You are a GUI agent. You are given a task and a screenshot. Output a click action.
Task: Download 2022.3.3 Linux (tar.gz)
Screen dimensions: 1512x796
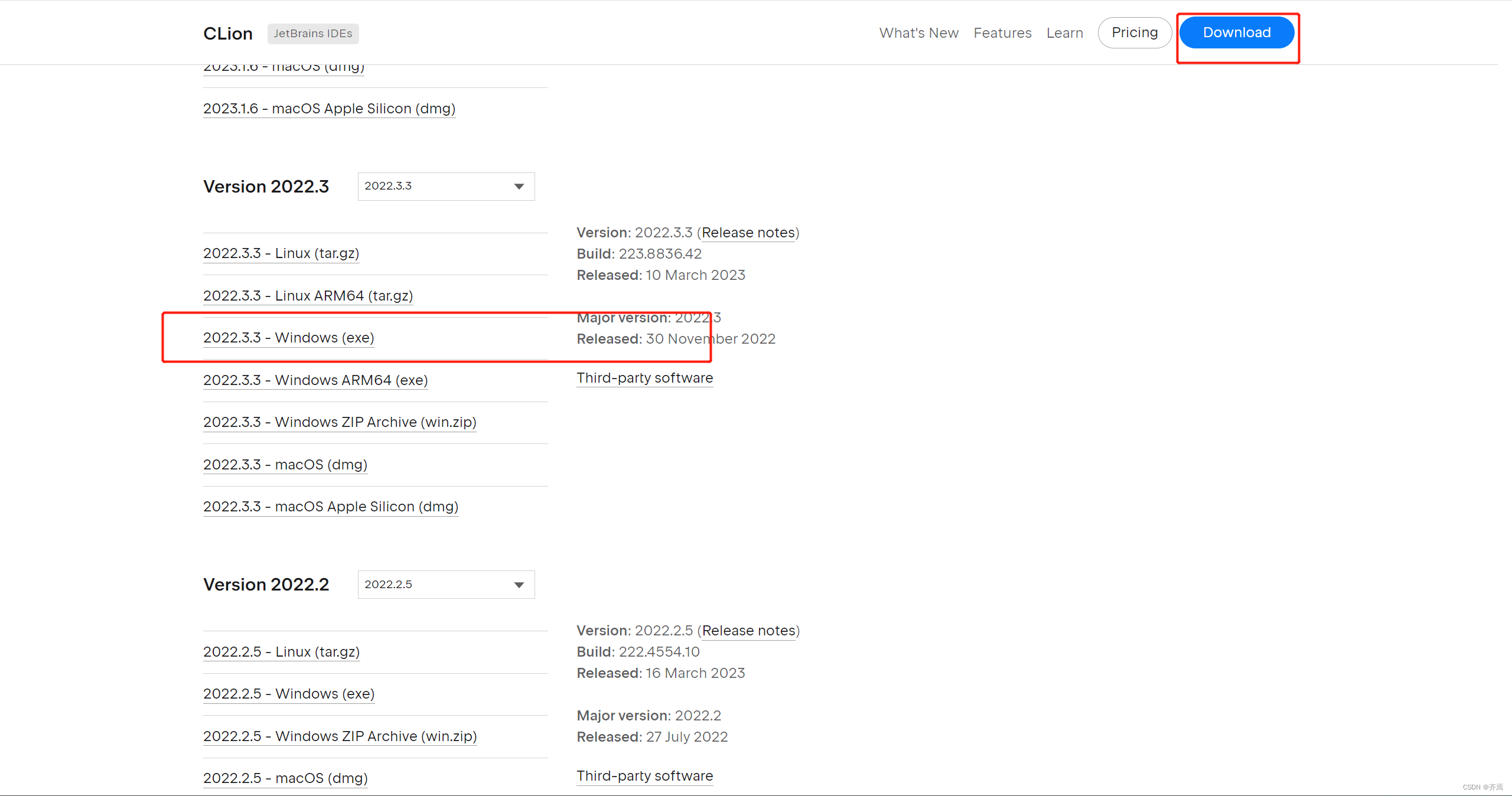pyautogui.click(x=281, y=253)
